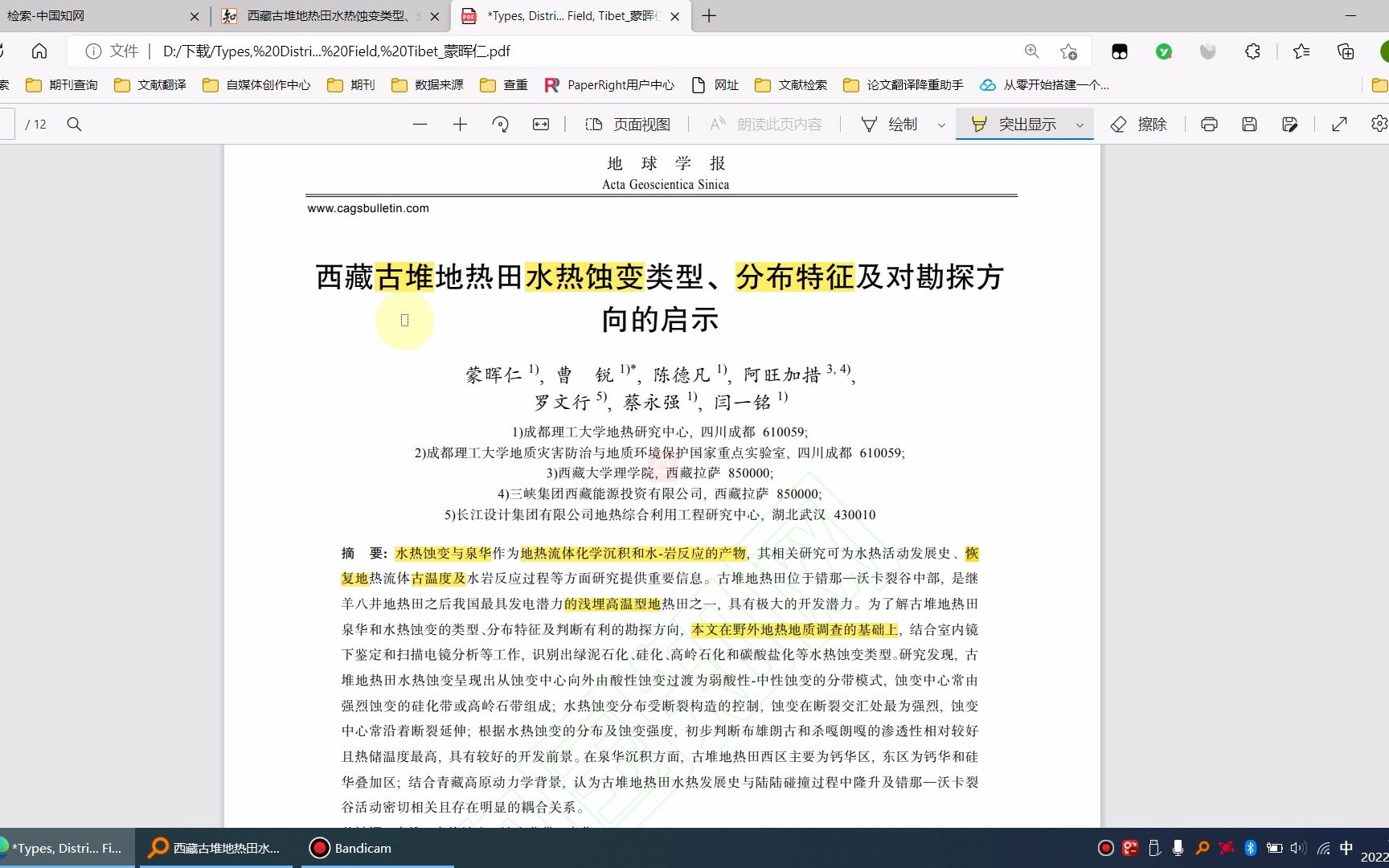Viewport: 1389px width, 868px height.
Task: Close the Types, Distri PDF tab
Action: (x=675, y=16)
